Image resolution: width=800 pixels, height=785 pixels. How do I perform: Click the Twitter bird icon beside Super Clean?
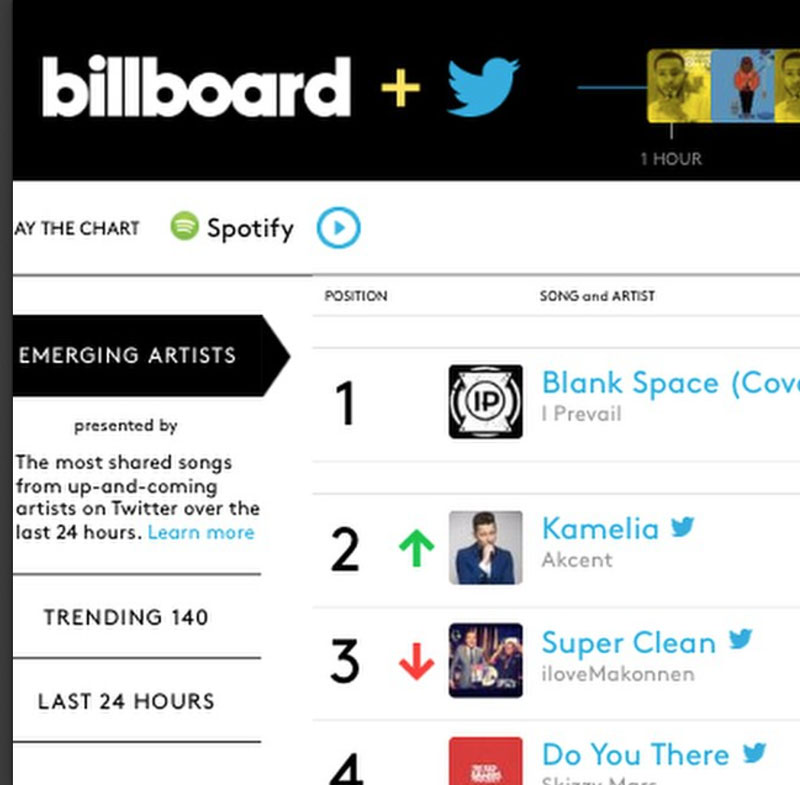click(x=740, y=639)
